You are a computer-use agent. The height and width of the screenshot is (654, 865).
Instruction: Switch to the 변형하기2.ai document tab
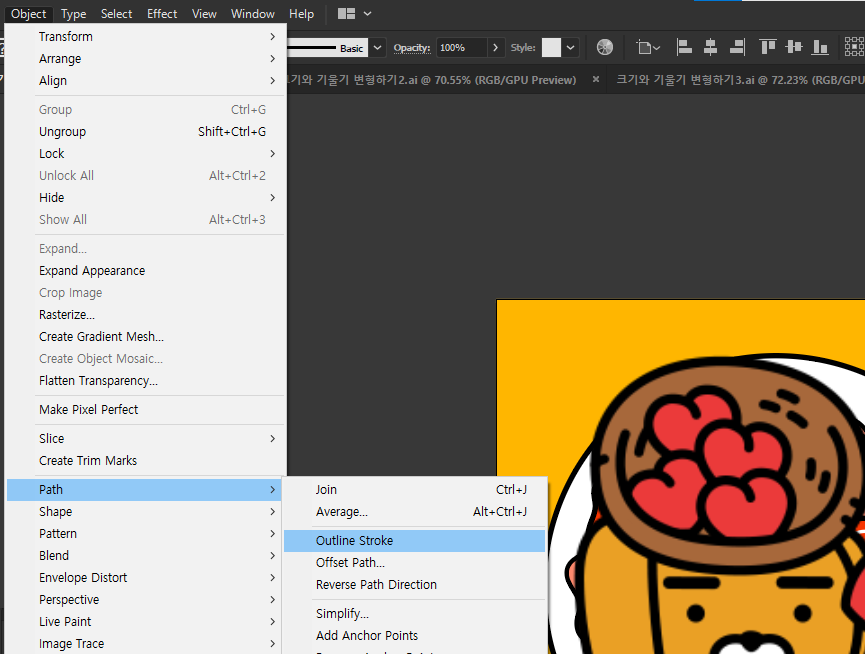pyautogui.click(x=431, y=80)
